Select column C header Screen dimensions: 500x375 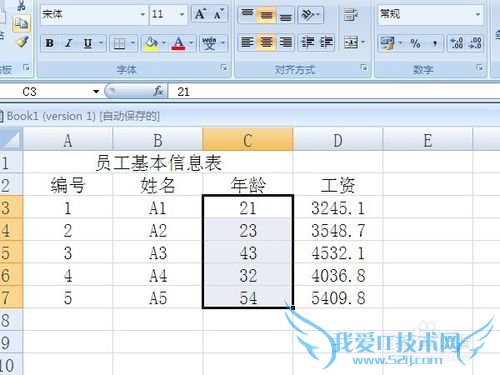[x=248, y=140]
